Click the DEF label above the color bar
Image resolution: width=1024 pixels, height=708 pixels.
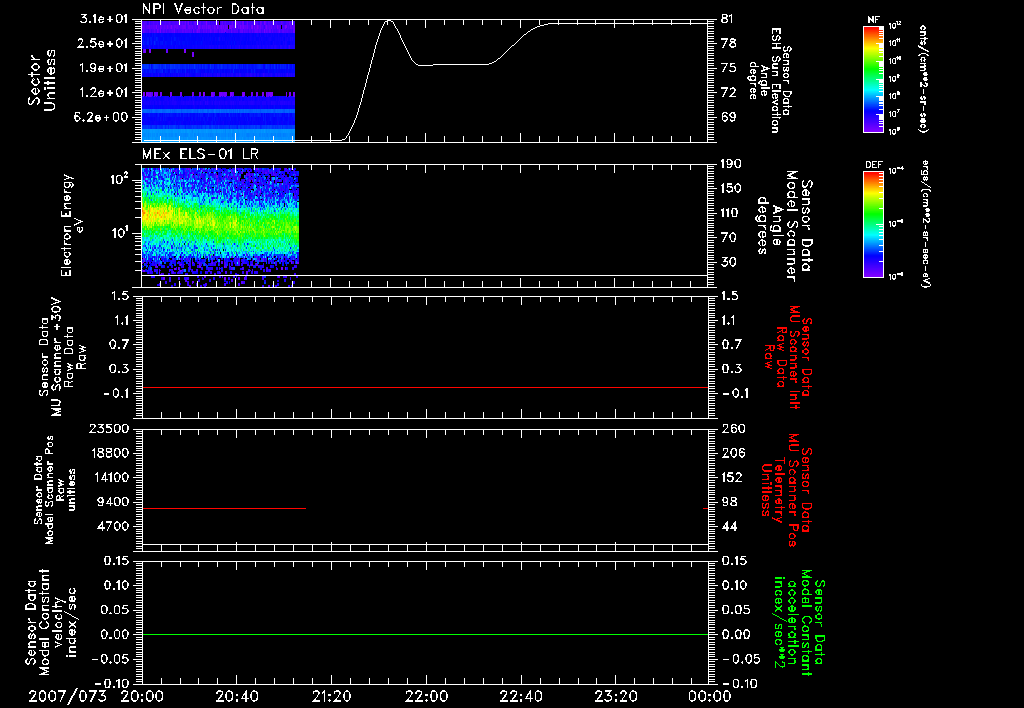tap(873, 165)
